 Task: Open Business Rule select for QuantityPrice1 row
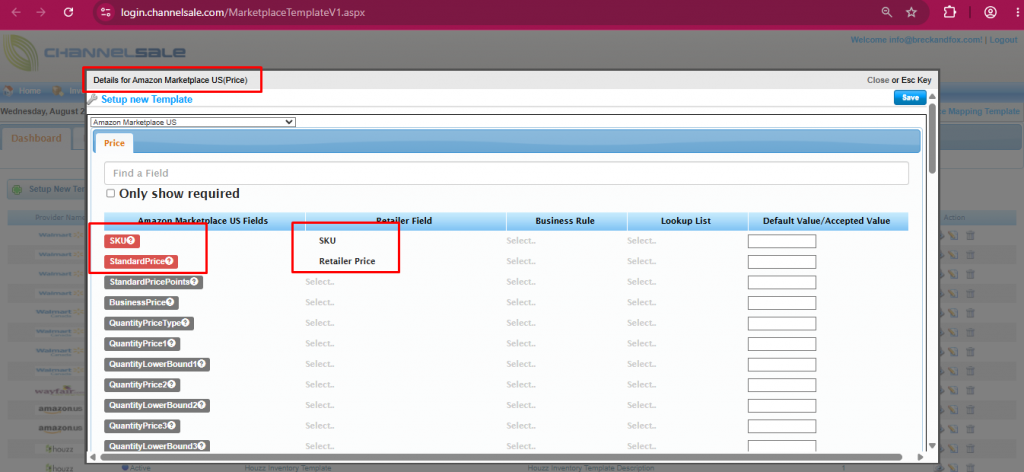coord(521,343)
